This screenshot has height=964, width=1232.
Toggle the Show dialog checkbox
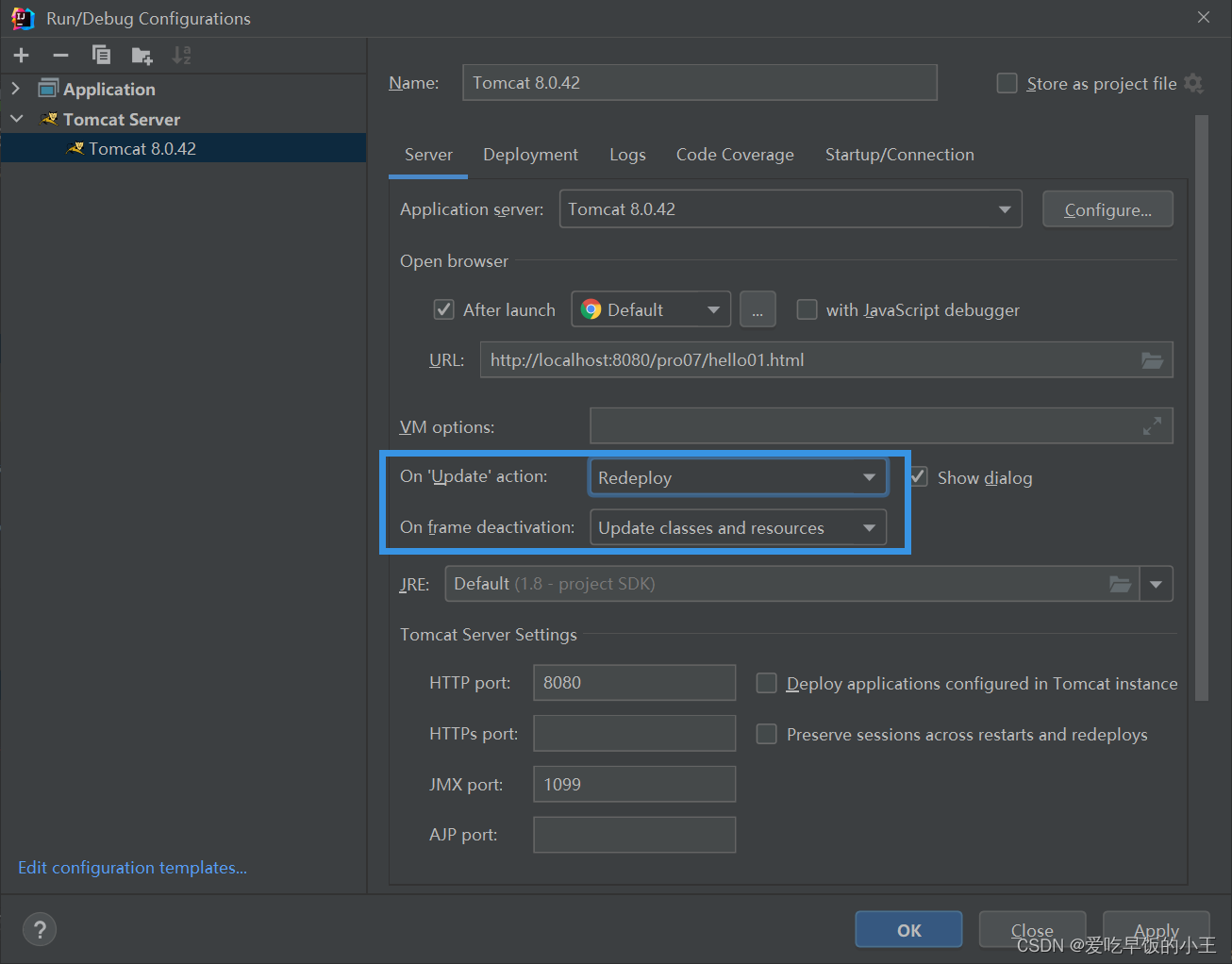(919, 476)
